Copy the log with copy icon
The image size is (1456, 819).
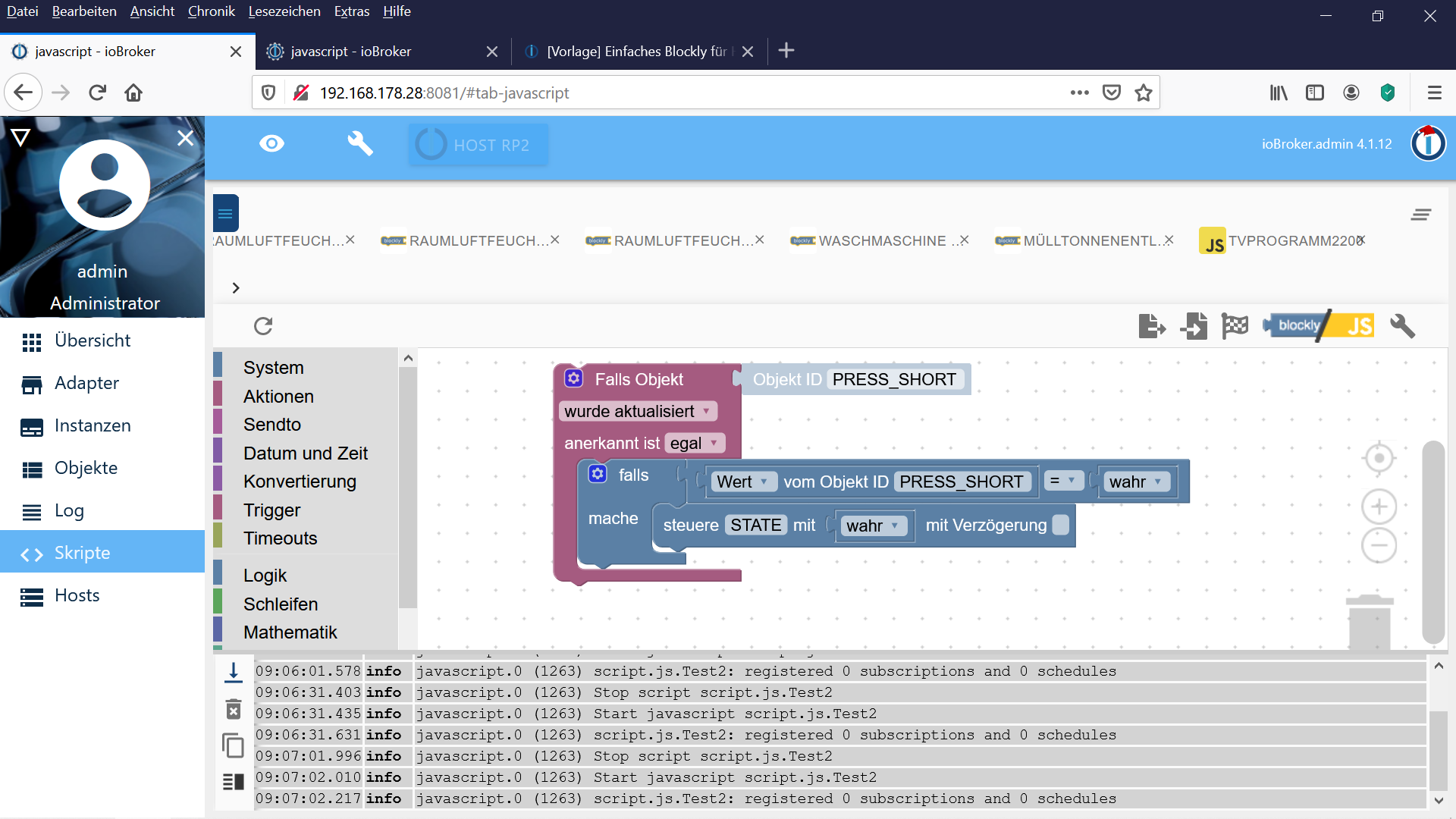(233, 745)
